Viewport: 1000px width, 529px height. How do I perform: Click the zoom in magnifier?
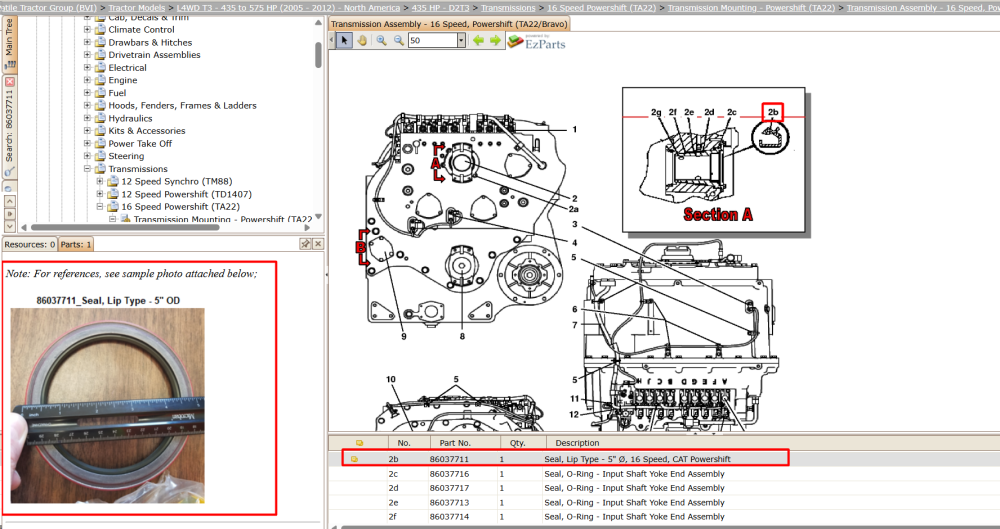tap(381, 41)
